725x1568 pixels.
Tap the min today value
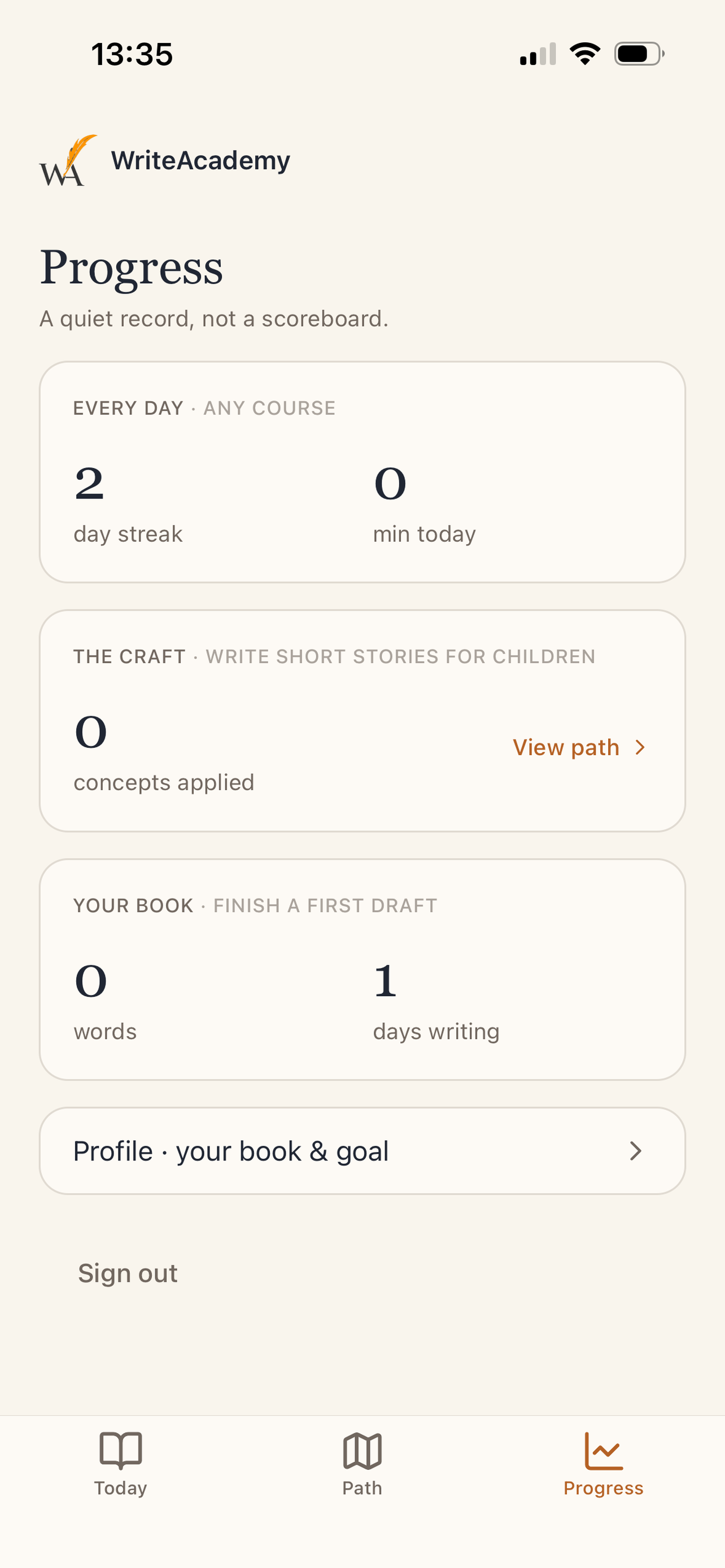pos(390,483)
